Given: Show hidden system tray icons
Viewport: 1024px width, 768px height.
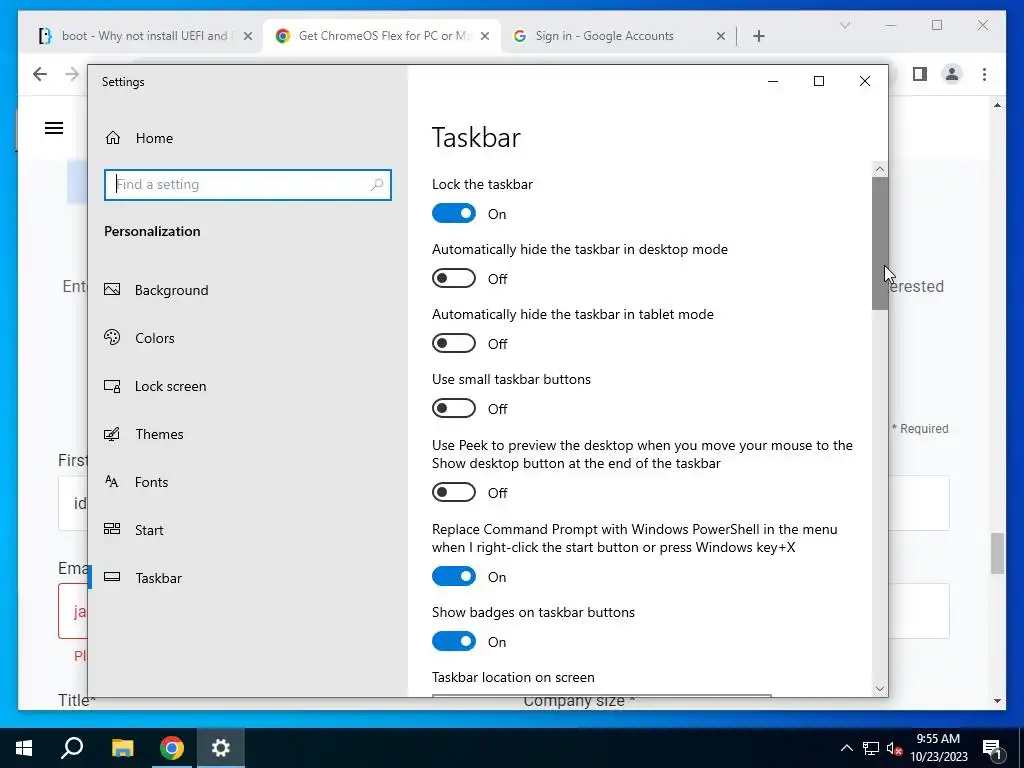Looking at the screenshot, I should (846, 748).
